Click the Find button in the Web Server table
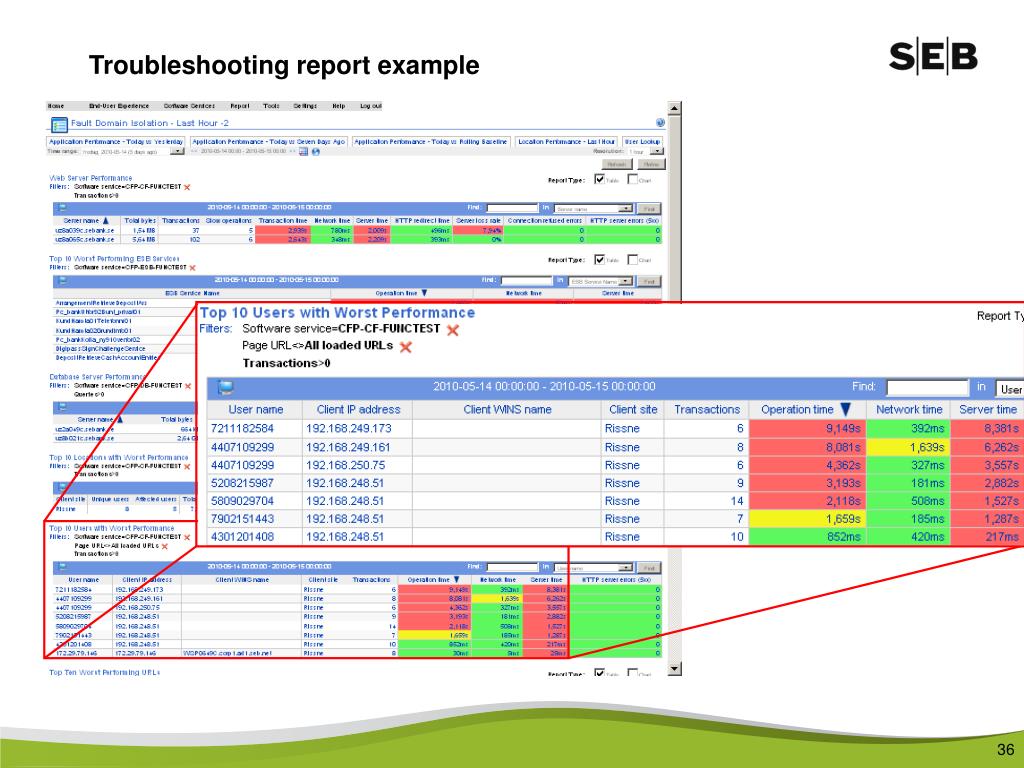Screen dimensions: 1024x768 [x=649, y=208]
